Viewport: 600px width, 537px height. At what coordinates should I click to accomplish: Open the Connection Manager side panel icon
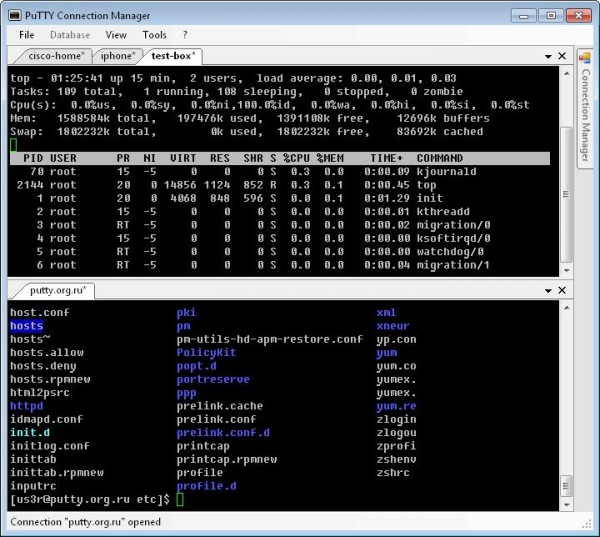point(584,59)
